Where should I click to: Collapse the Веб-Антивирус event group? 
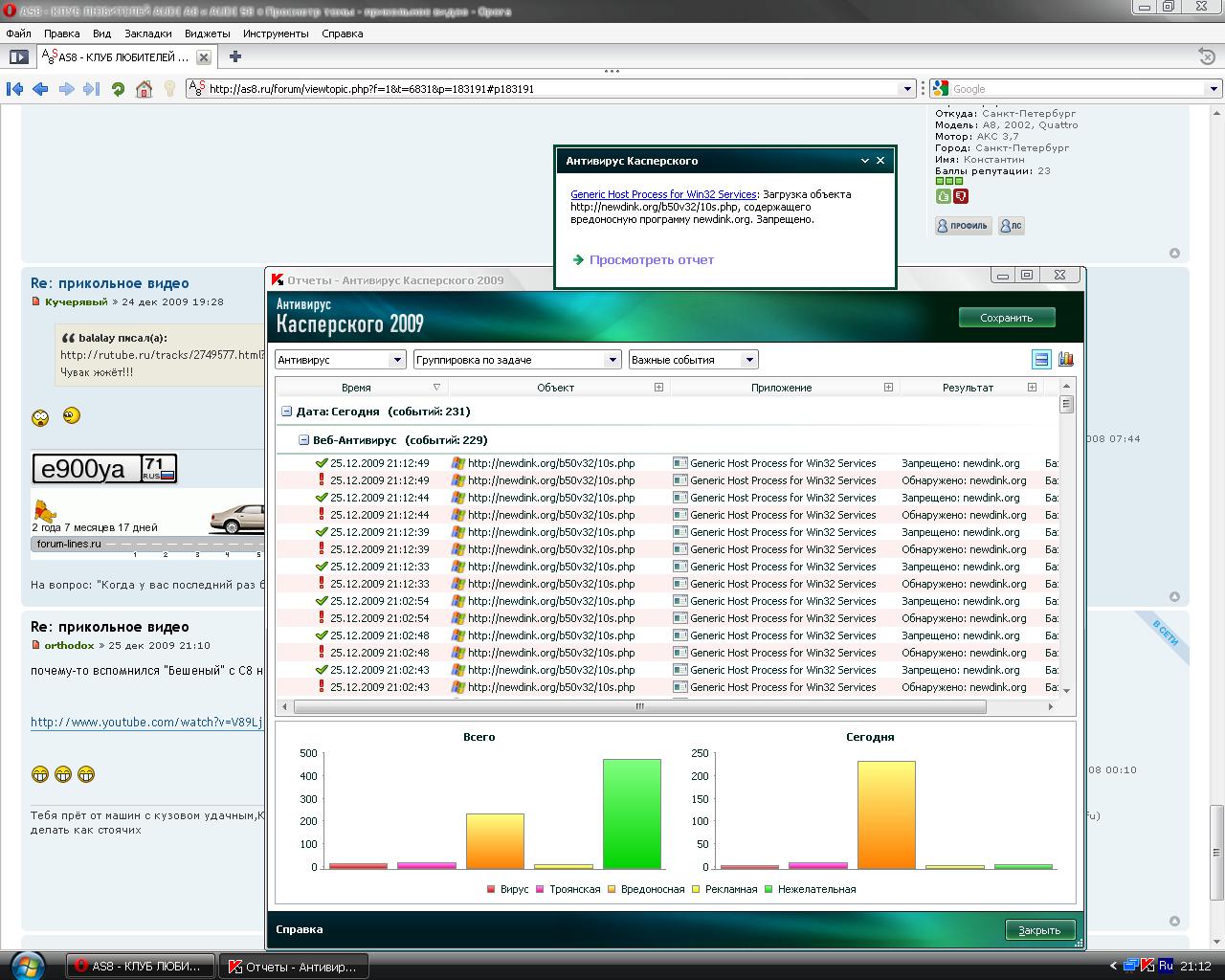pyautogui.click(x=303, y=440)
